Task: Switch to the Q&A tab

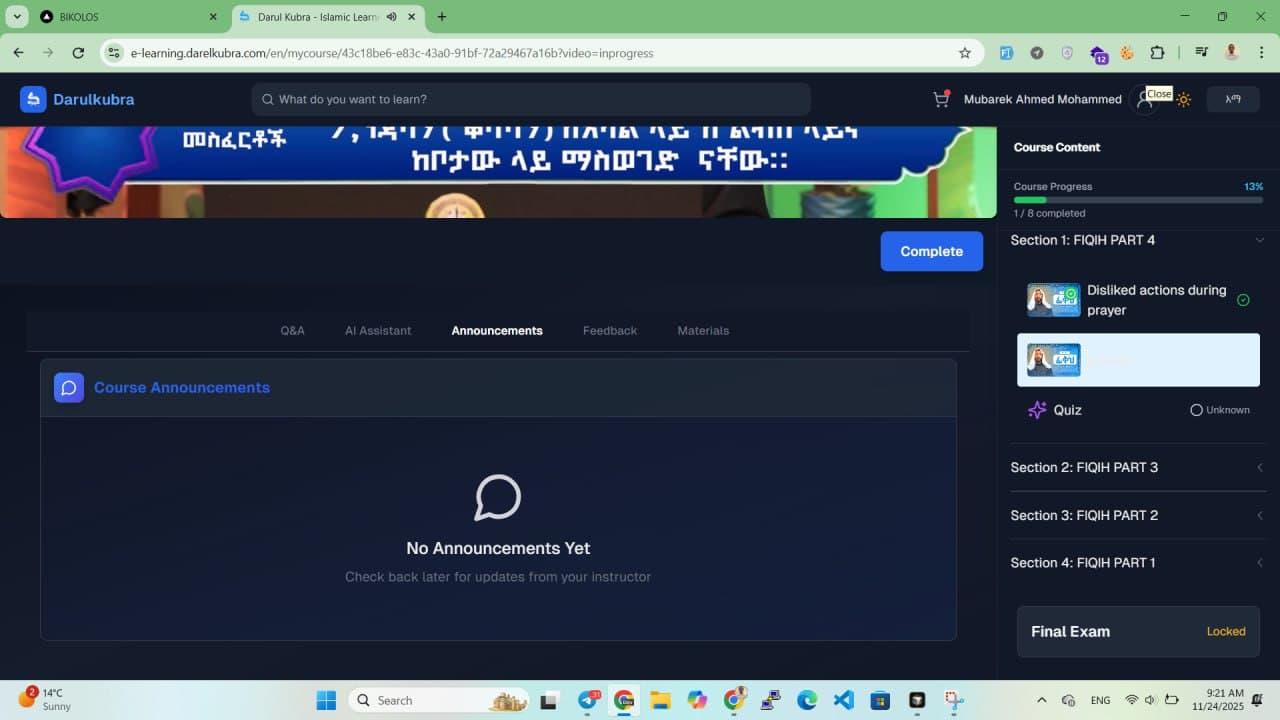Action: [292, 331]
